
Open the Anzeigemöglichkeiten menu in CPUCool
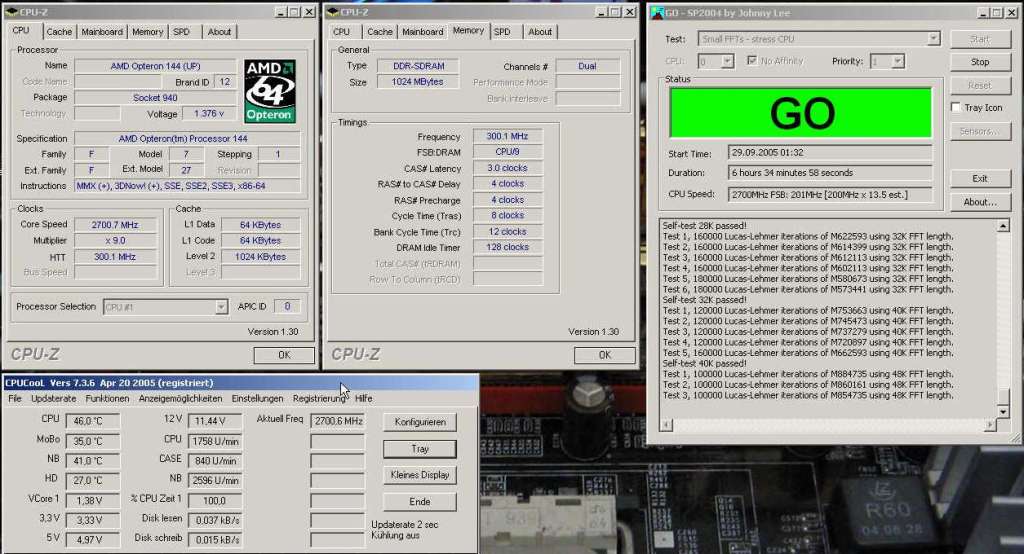click(180, 399)
